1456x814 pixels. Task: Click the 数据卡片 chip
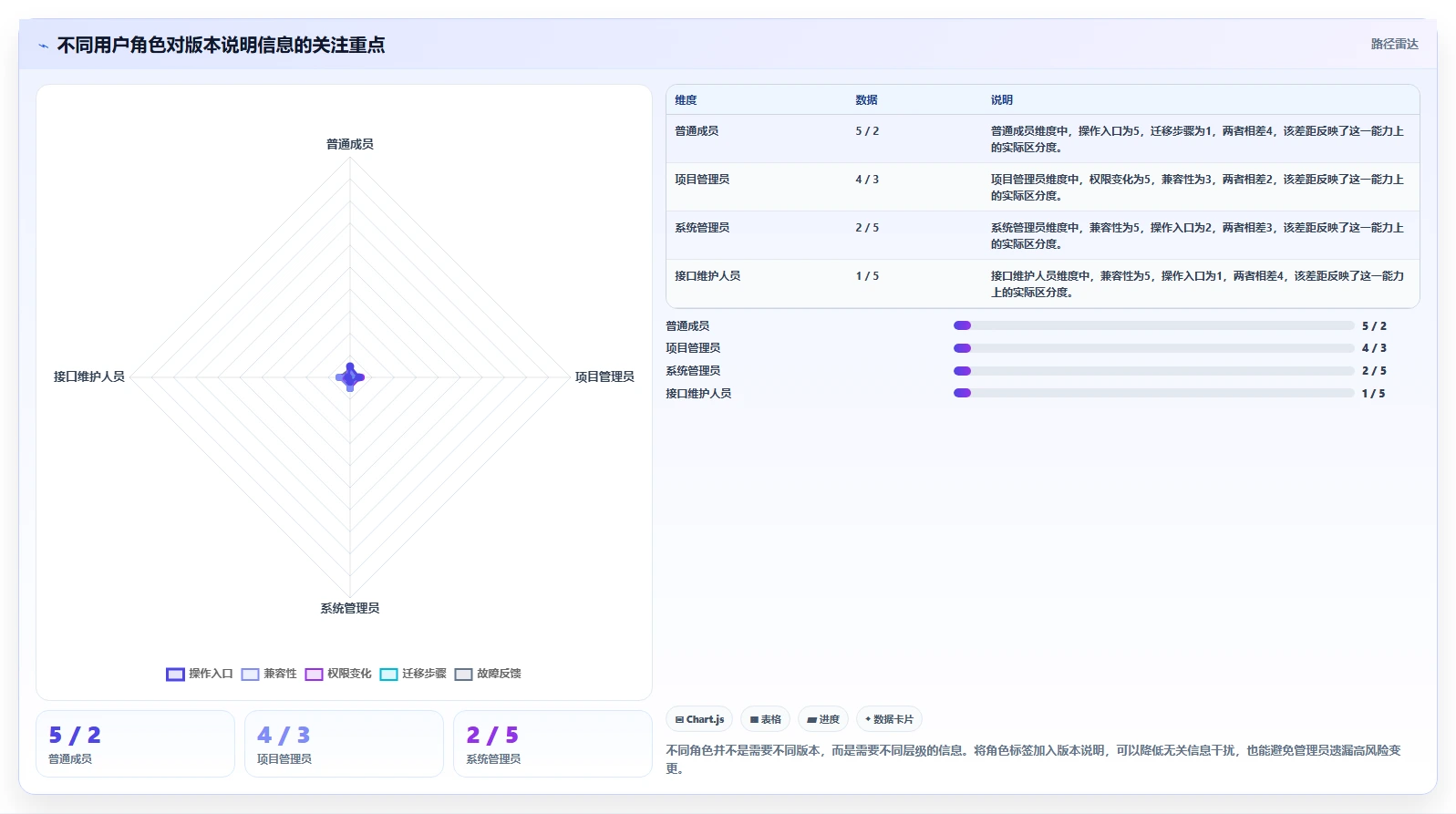pyautogui.click(x=889, y=719)
